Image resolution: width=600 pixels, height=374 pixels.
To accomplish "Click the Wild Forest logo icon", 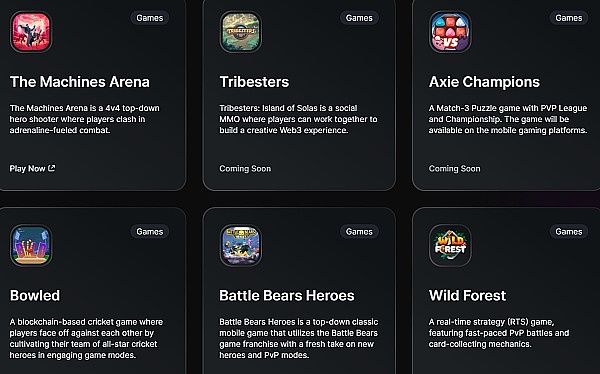I will [x=450, y=245].
